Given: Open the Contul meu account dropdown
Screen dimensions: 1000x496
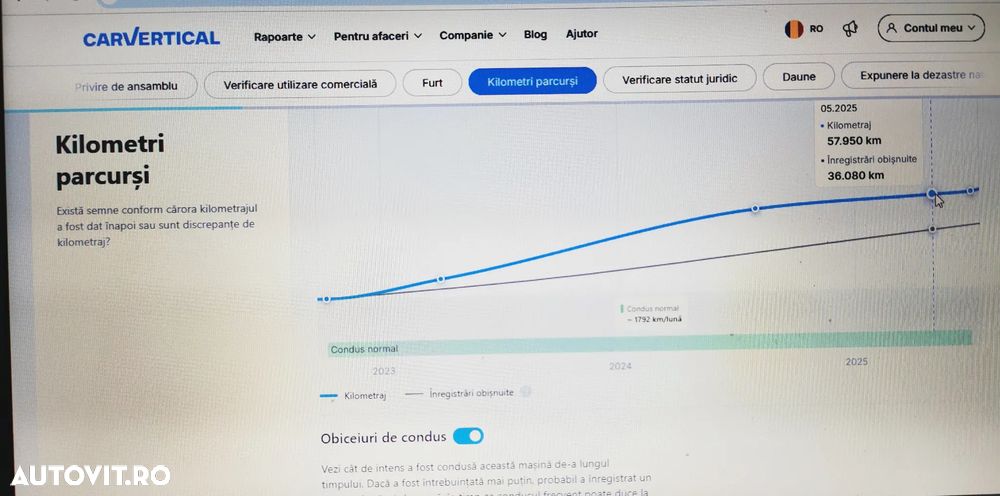Looking at the screenshot, I should (x=931, y=28).
